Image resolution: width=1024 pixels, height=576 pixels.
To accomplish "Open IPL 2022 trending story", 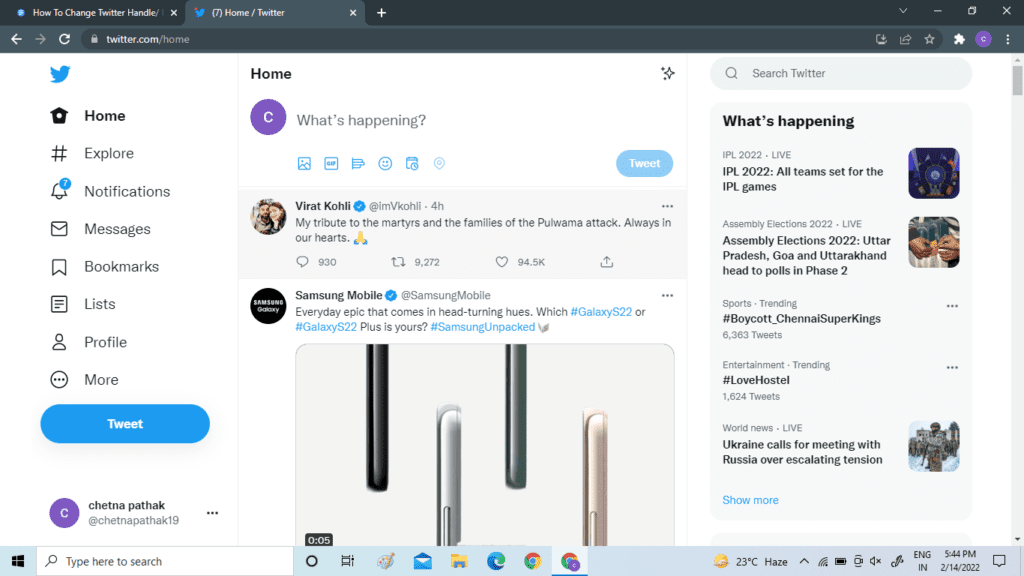I will click(x=803, y=179).
